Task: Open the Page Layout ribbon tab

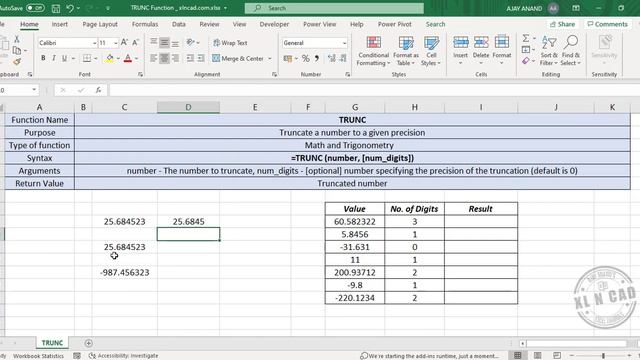Action: (x=100, y=24)
